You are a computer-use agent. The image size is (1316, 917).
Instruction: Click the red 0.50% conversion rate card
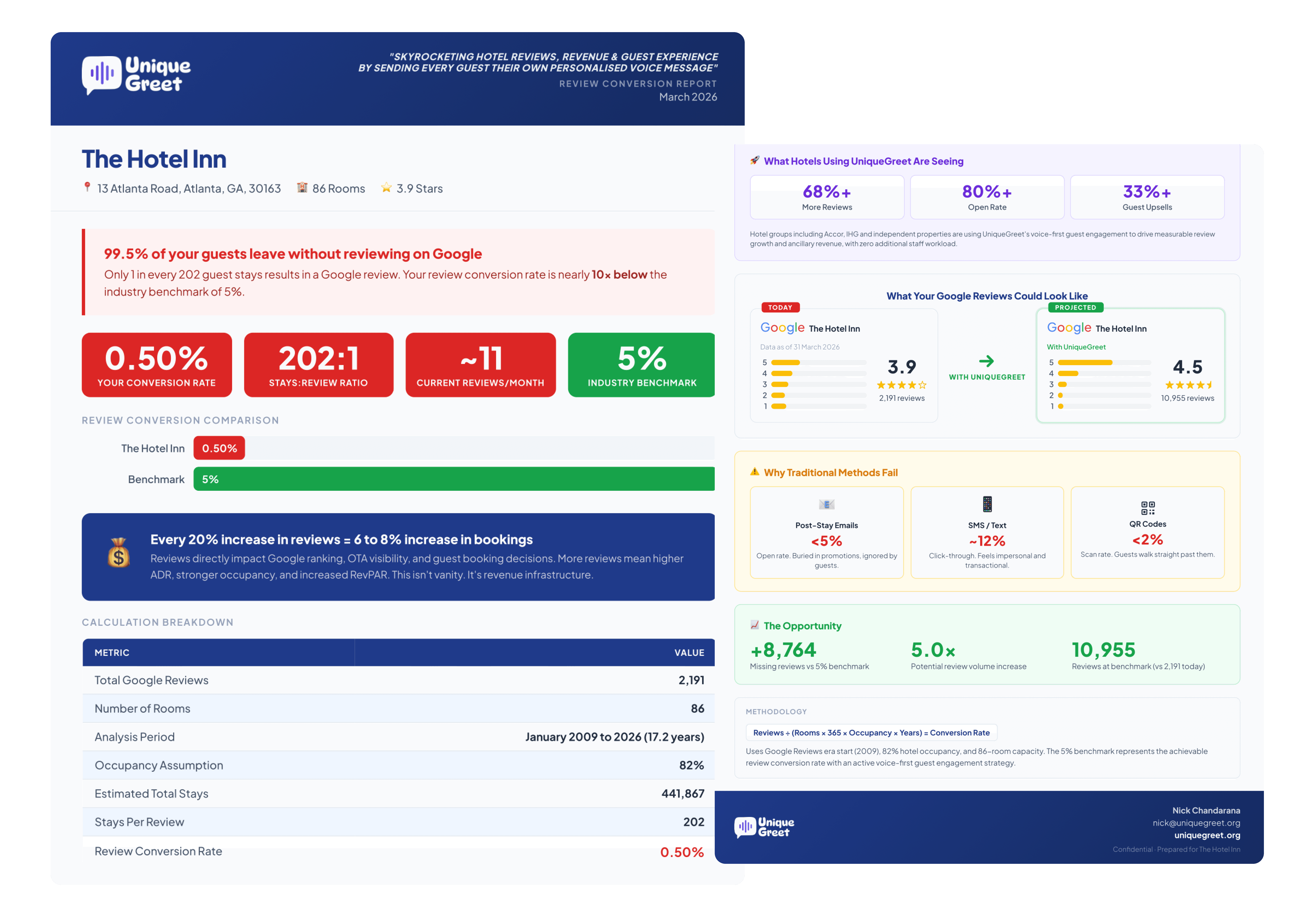click(156, 365)
